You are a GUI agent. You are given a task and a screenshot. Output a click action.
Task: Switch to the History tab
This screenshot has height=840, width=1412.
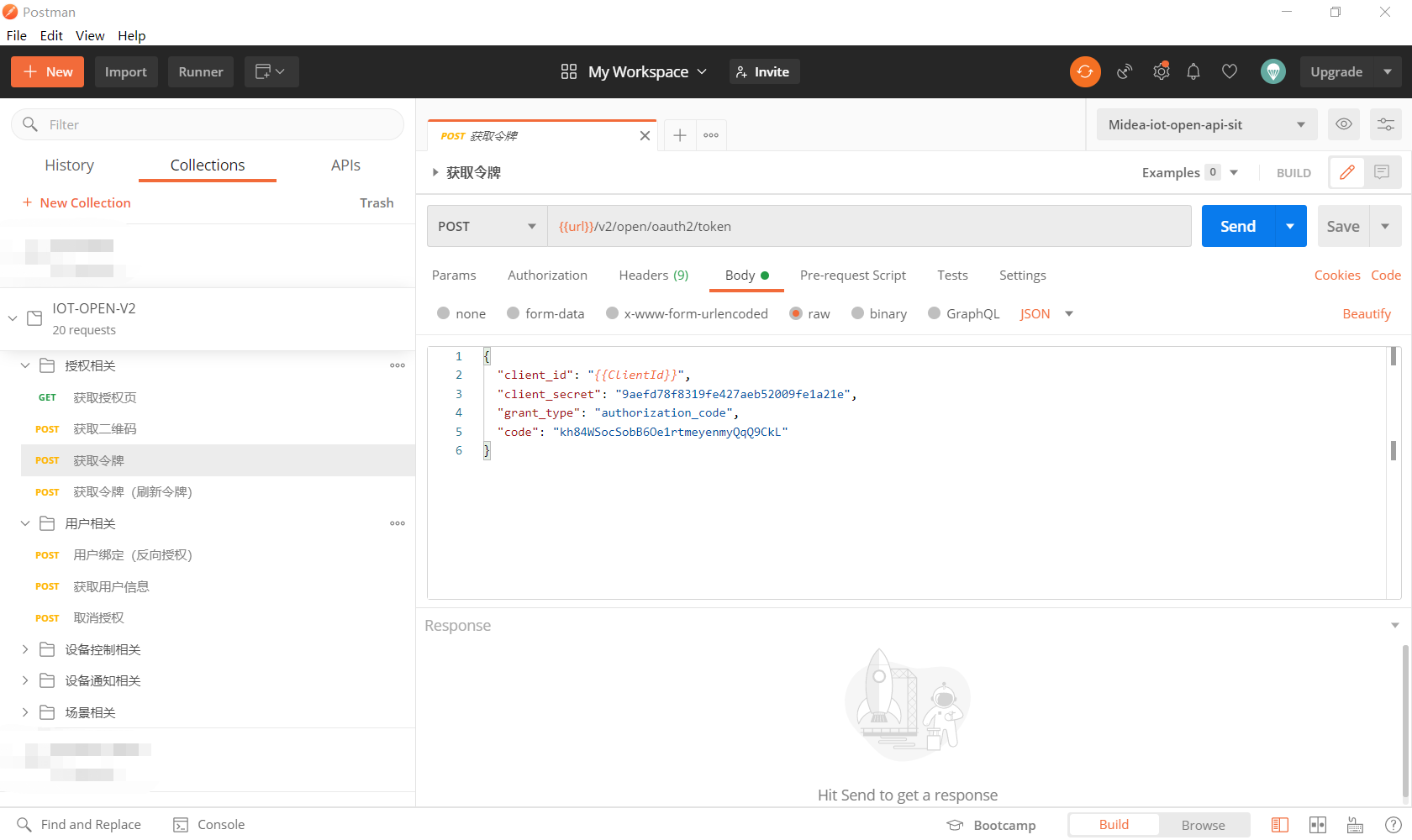pos(69,165)
